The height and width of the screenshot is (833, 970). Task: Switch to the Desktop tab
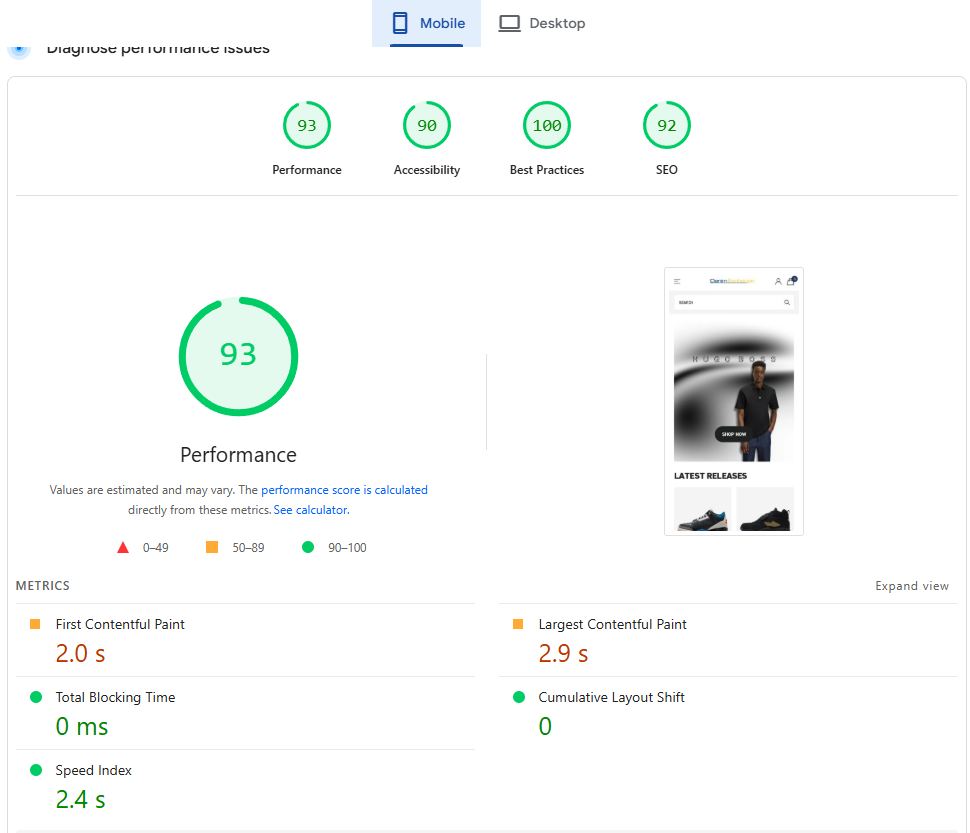(542, 23)
